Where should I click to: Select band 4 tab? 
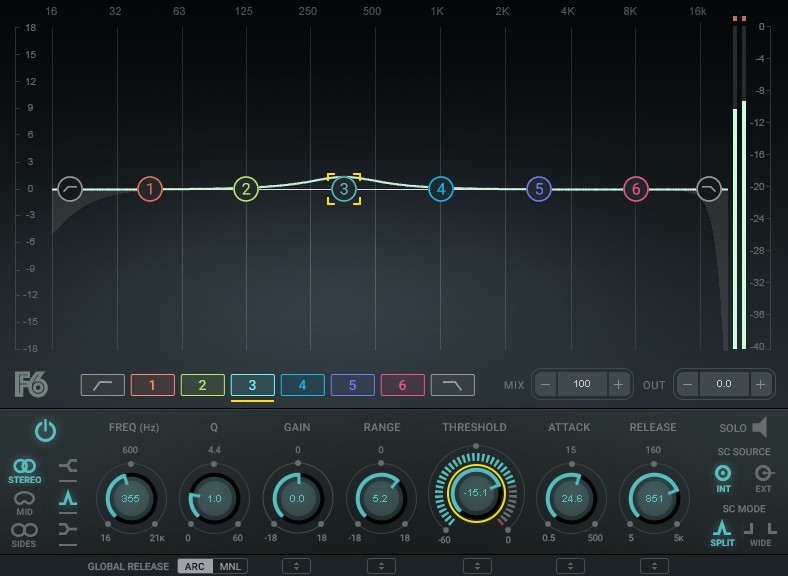tap(302, 385)
